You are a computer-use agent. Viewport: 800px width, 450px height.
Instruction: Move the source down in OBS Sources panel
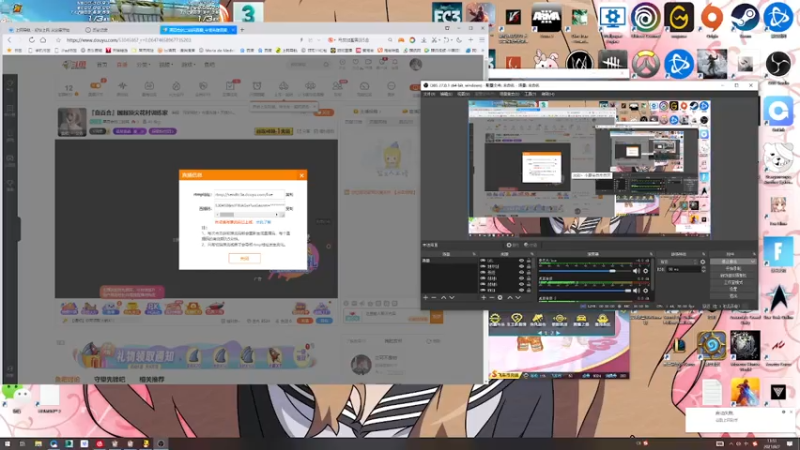tap(518, 297)
